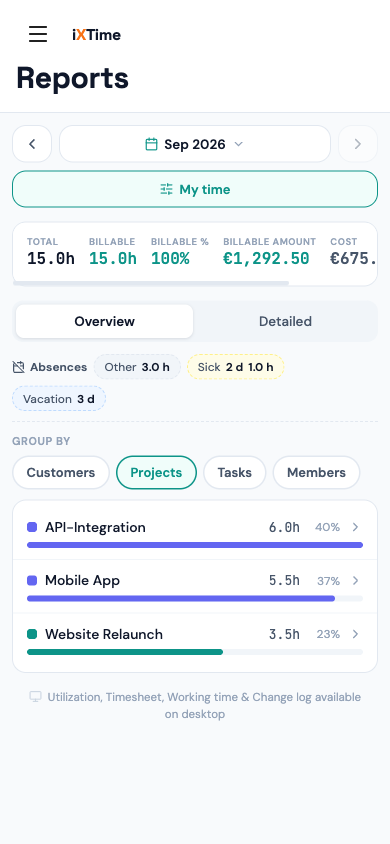This screenshot has height=844, width=390.
Task: Group by Tasks
Action: point(235,473)
